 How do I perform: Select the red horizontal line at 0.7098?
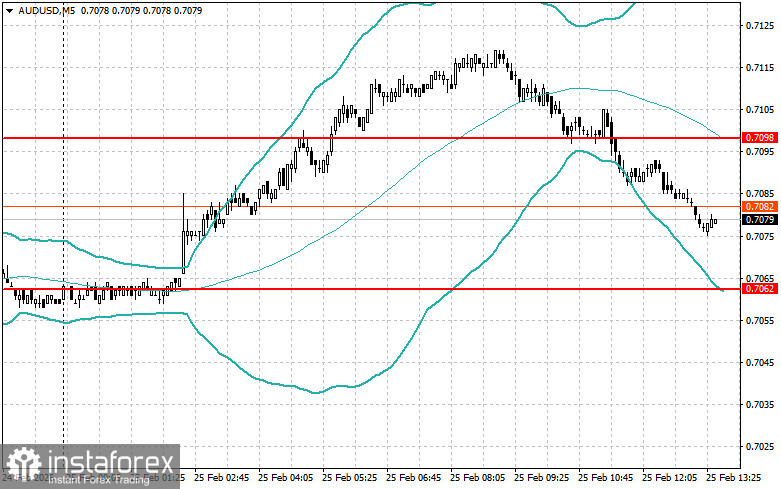(371, 137)
